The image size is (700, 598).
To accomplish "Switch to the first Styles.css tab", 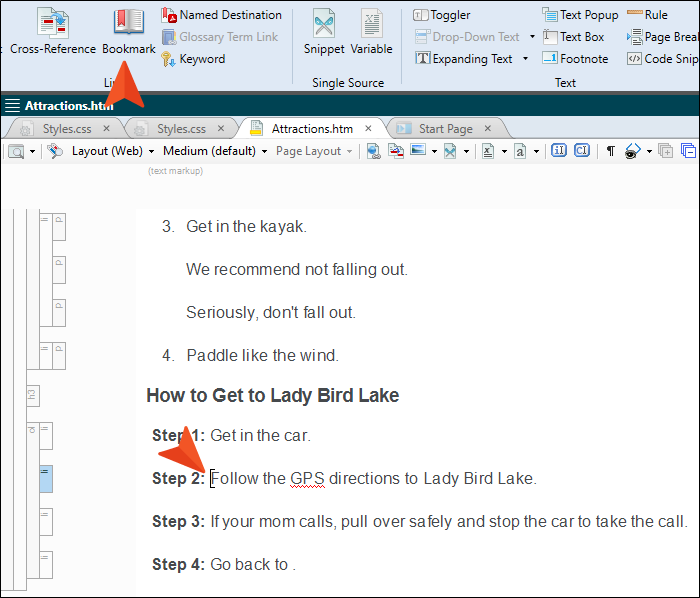I will [66, 128].
